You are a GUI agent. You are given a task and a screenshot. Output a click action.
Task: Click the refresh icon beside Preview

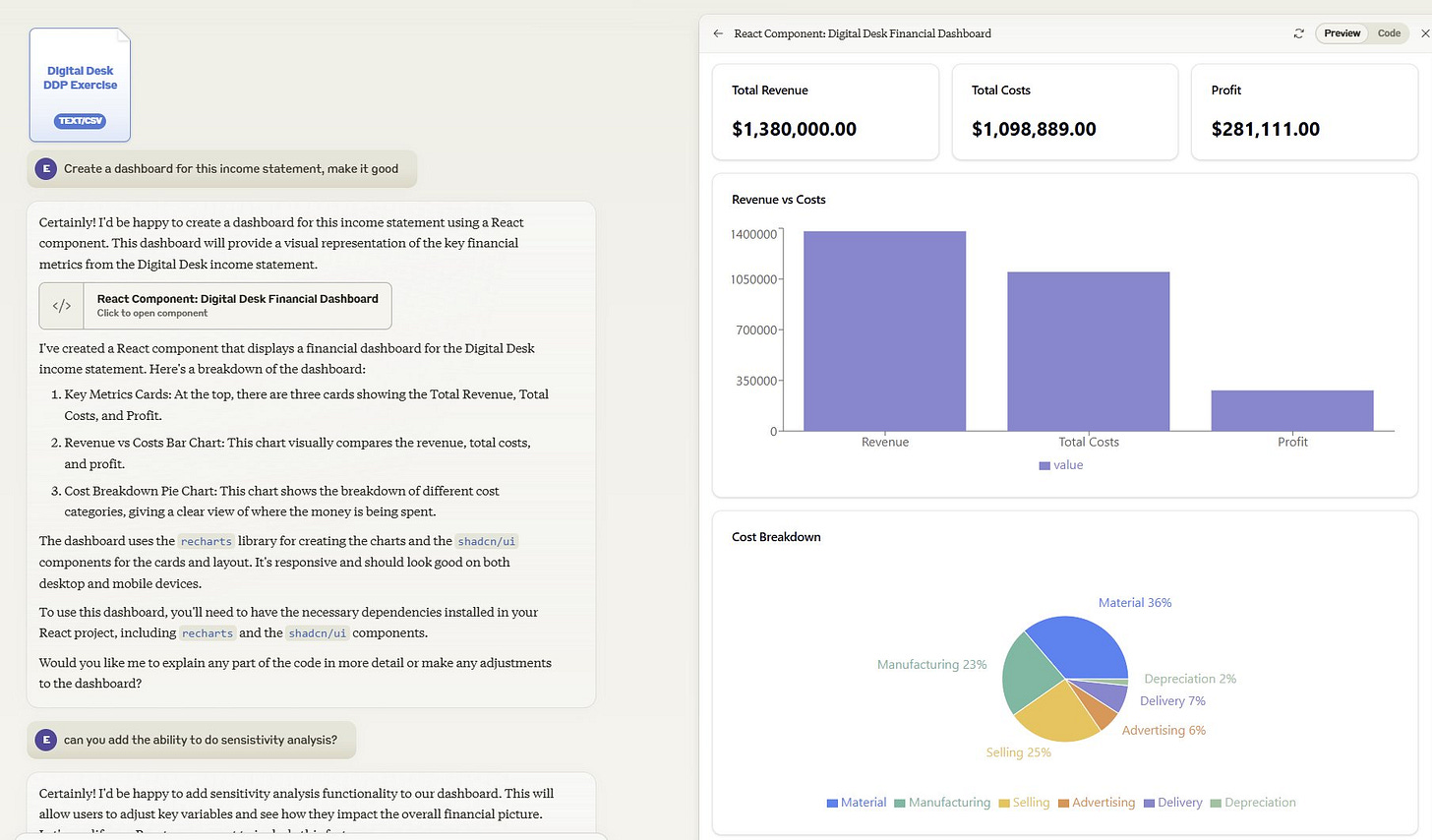[x=1298, y=33]
